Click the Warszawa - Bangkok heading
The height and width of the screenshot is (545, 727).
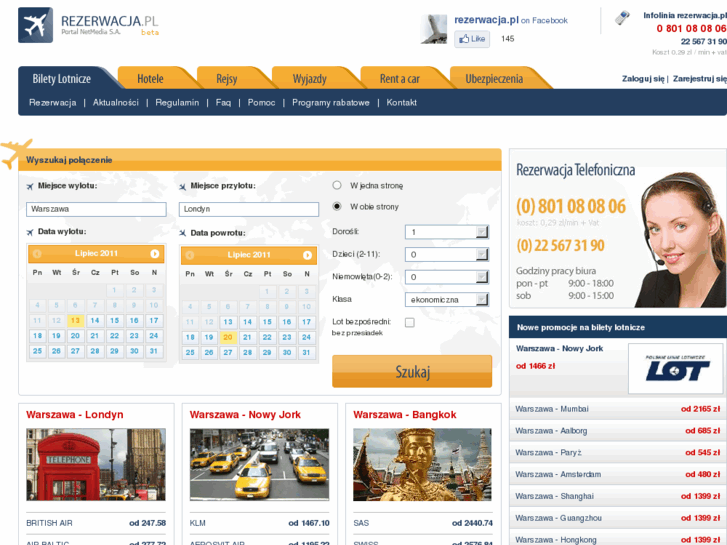(405, 415)
